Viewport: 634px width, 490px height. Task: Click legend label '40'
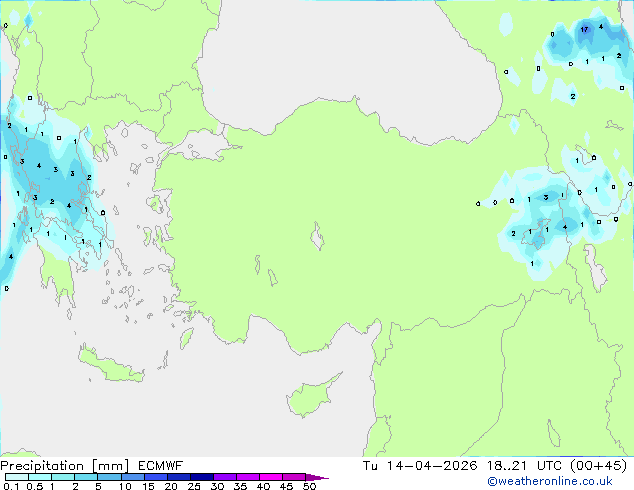point(263,486)
